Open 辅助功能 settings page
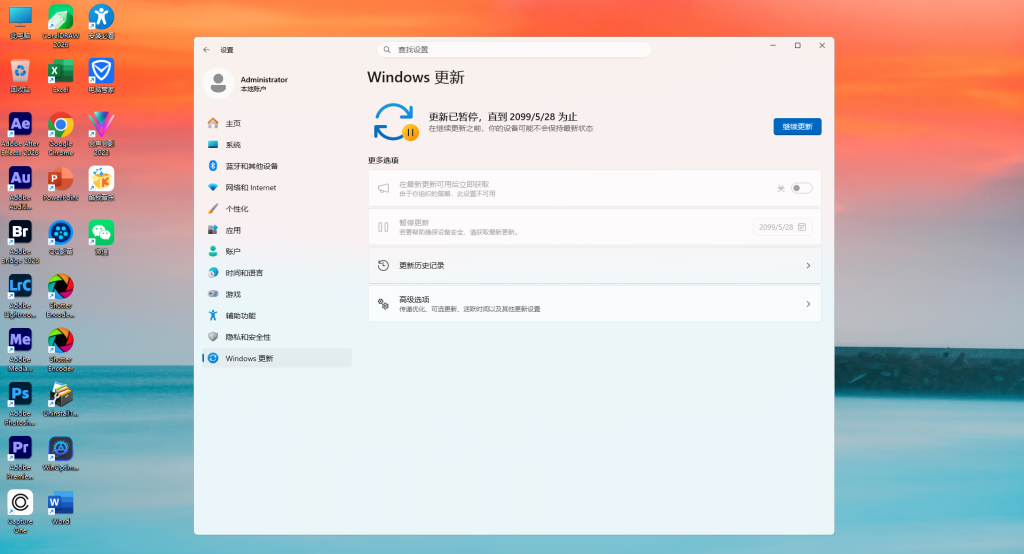 tap(277, 316)
